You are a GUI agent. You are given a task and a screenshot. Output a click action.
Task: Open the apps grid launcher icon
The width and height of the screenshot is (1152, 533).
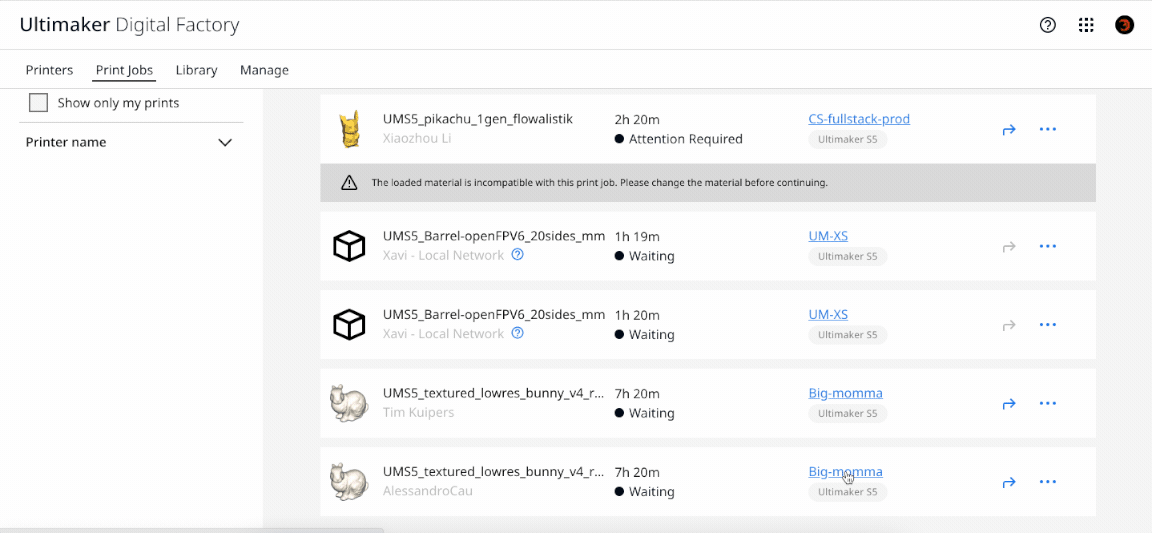coord(1086,25)
